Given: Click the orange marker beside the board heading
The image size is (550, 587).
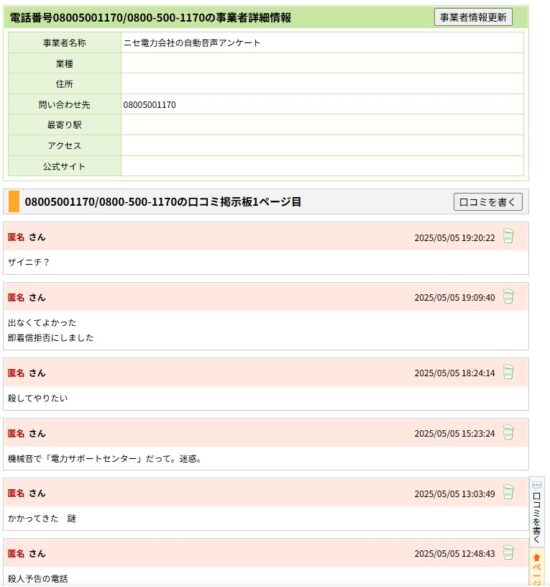Looking at the screenshot, I should tap(14, 201).
